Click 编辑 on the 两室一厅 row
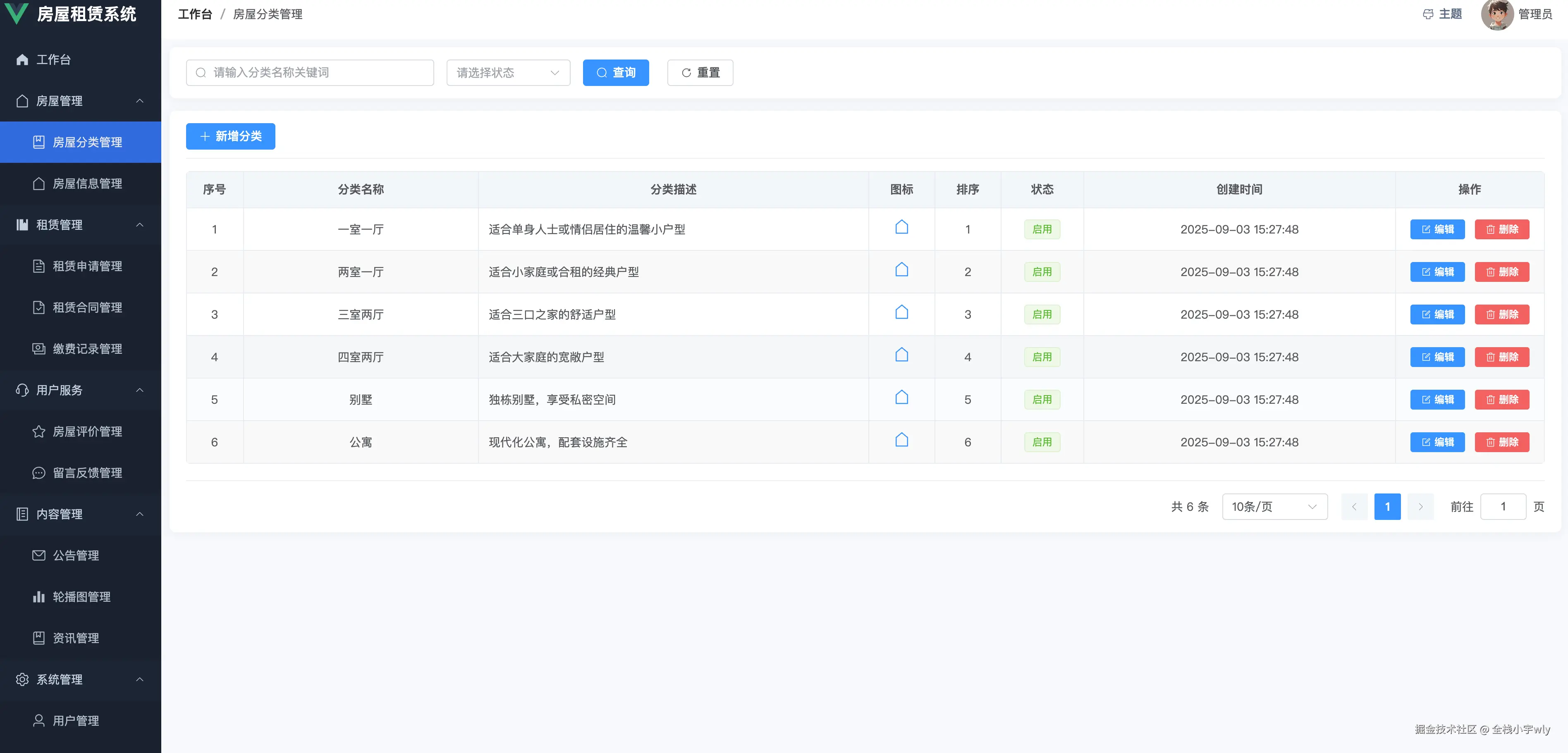 (x=1437, y=272)
